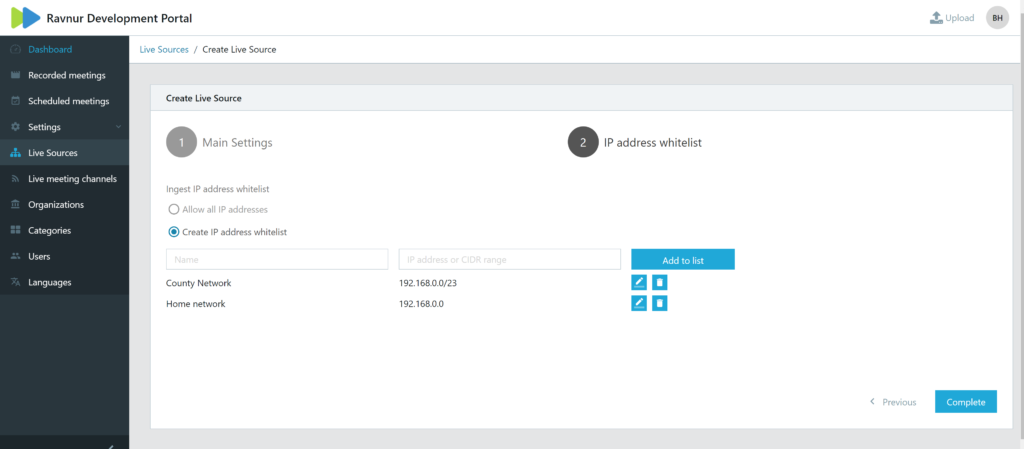Open the BH user avatar
The height and width of the screenshot is (449, 1024).
pos(997,18)
